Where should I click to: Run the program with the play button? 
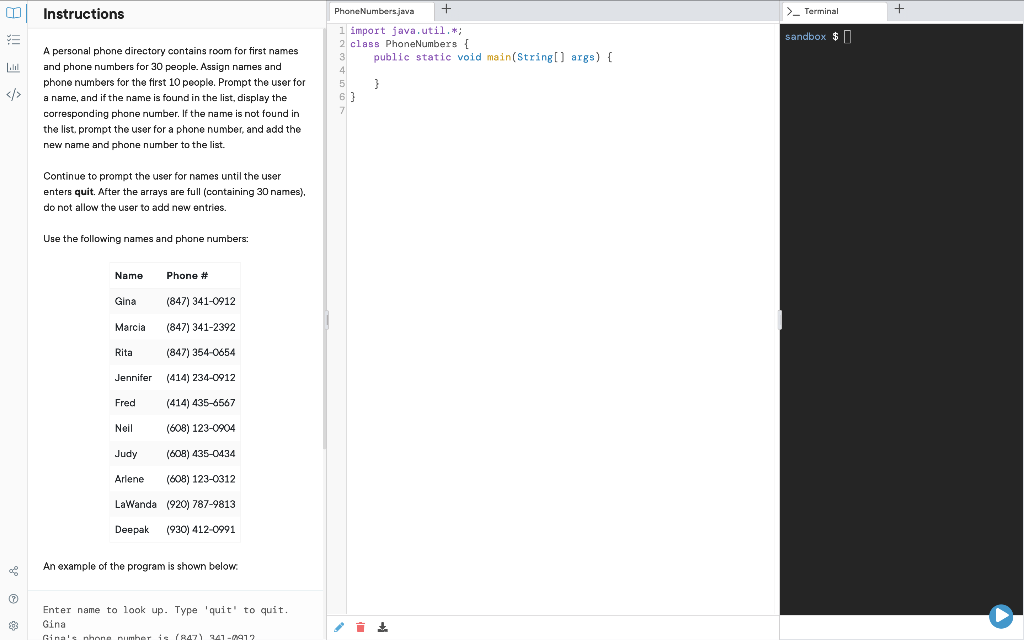1003,615
